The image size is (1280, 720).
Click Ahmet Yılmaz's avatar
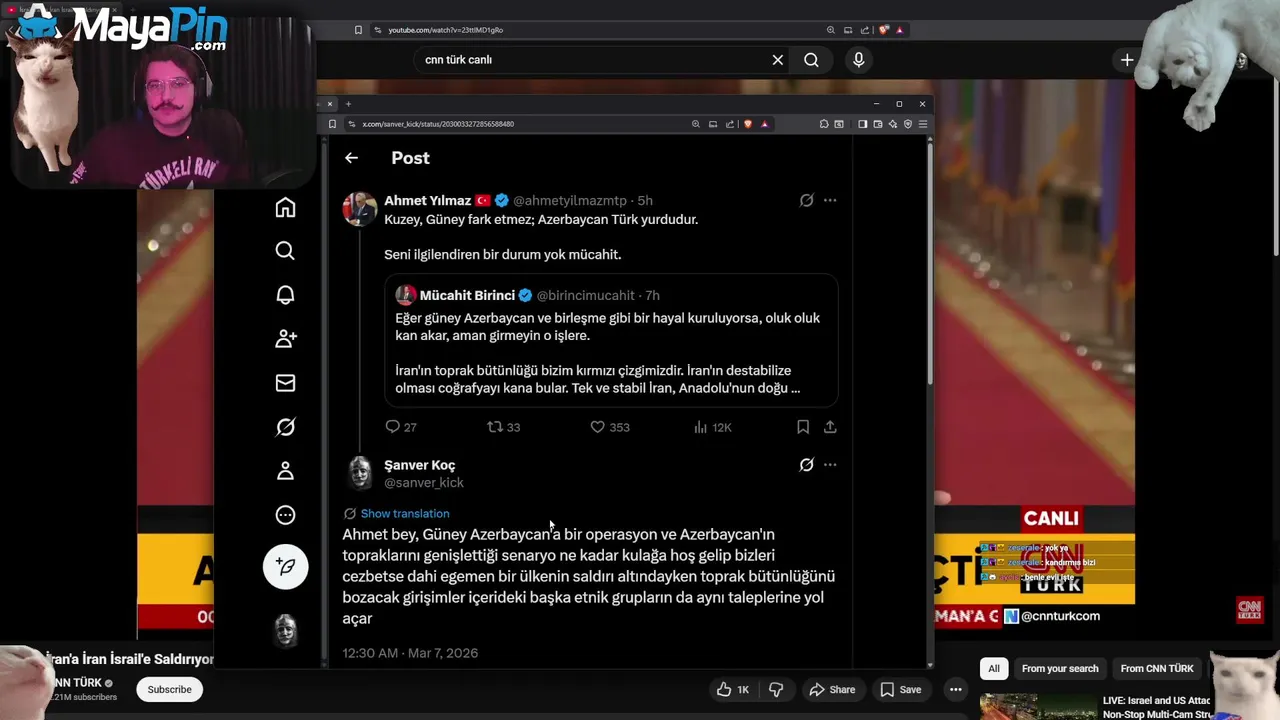(x=360, y=209)
